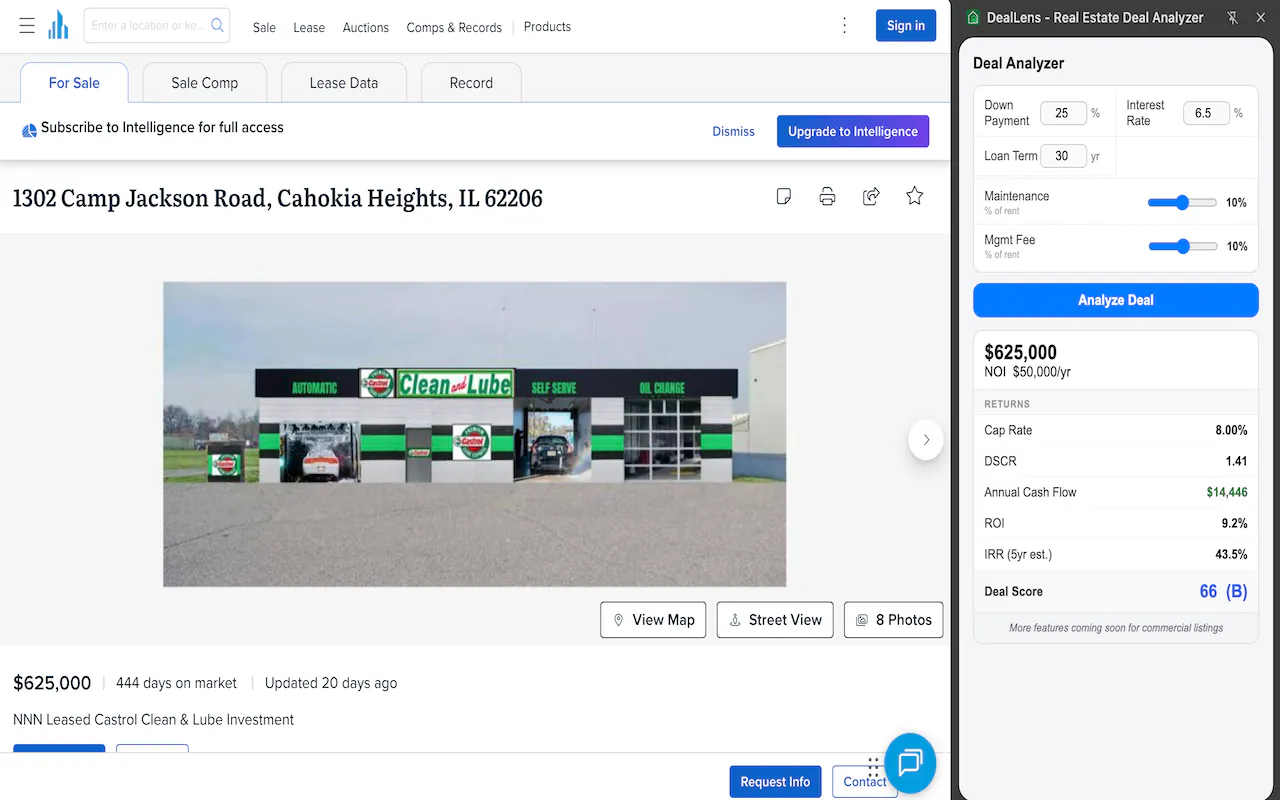This screenshot has width=1280, height=800.
Task: Click the Sign in button
Action: tap(906, 26)
